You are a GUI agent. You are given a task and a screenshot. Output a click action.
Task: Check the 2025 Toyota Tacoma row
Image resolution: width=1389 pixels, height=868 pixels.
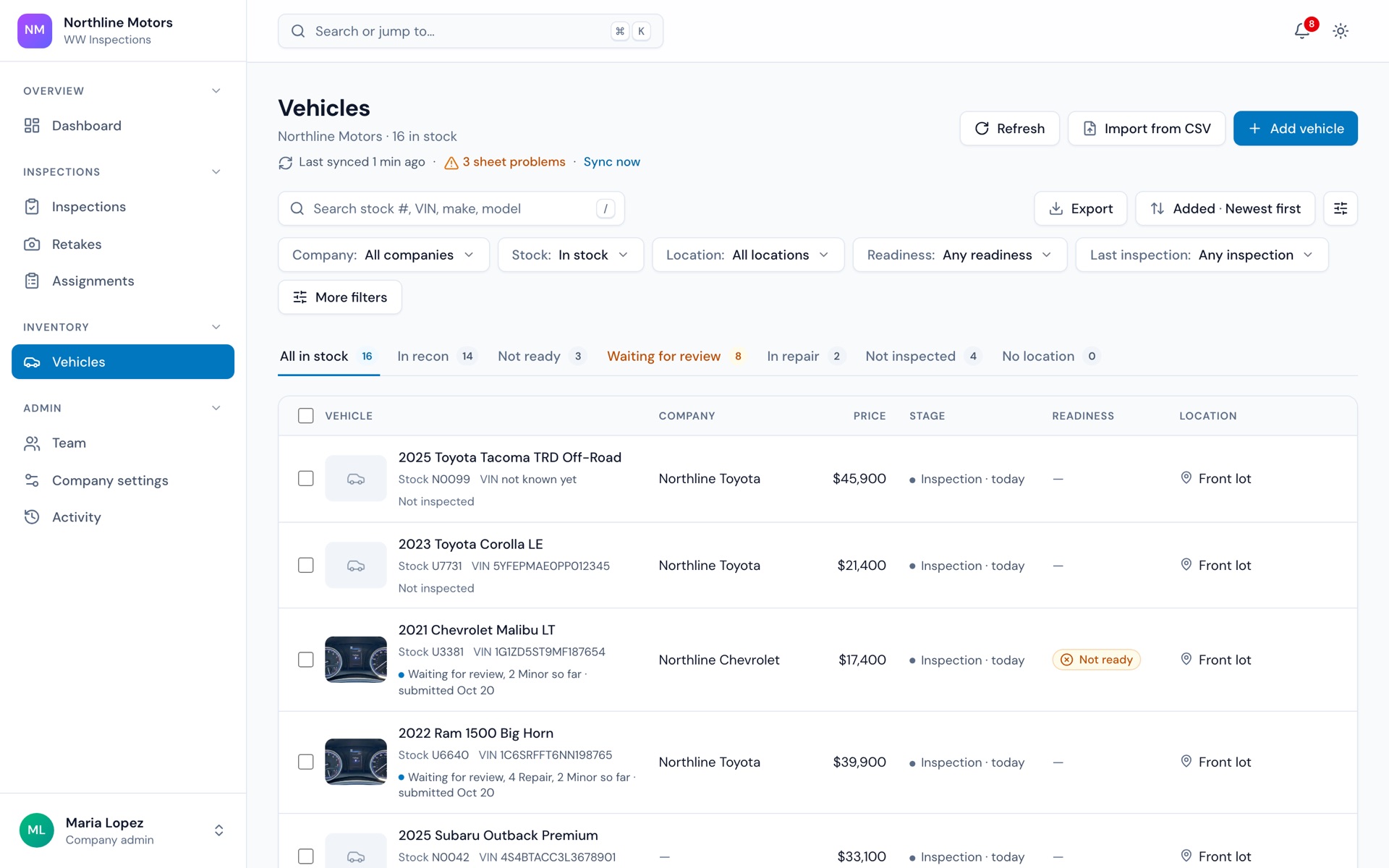pos(306,479)
